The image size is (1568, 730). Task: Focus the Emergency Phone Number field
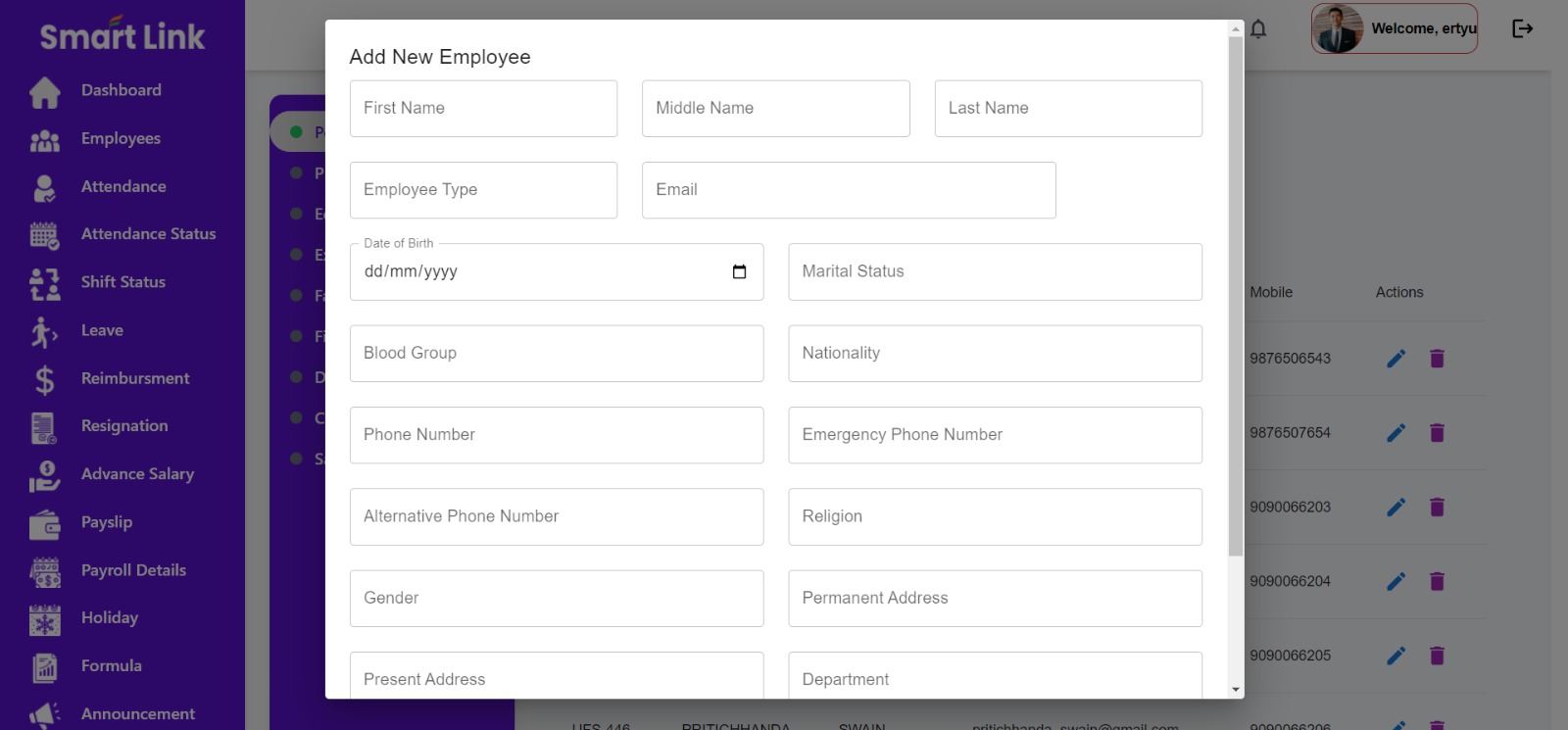click(995, 435)
